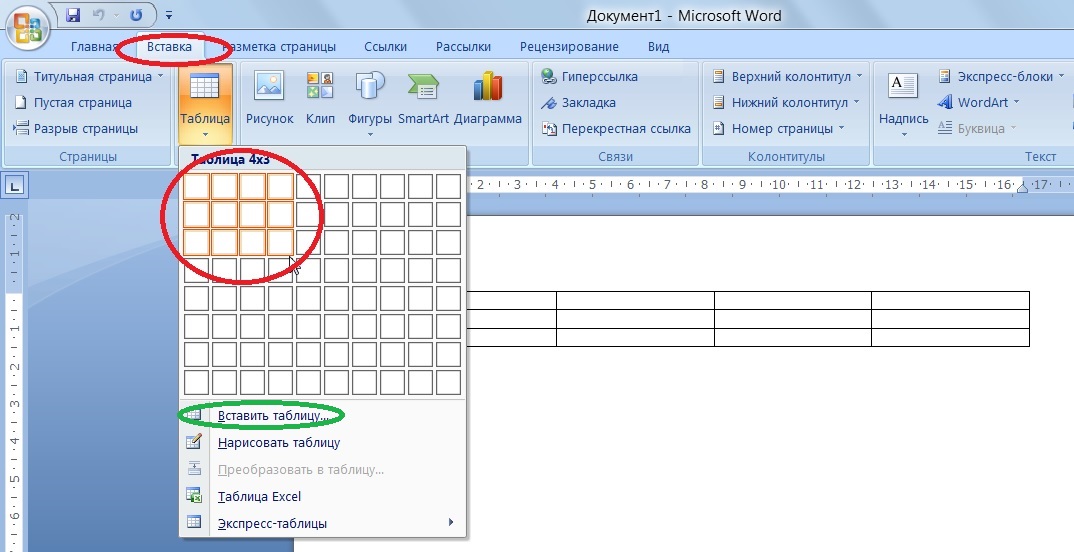Screen dimensions: 1074x552
Task: Save document with floppy disk icon
Action: pyautogui.click(x=73, y=14)
